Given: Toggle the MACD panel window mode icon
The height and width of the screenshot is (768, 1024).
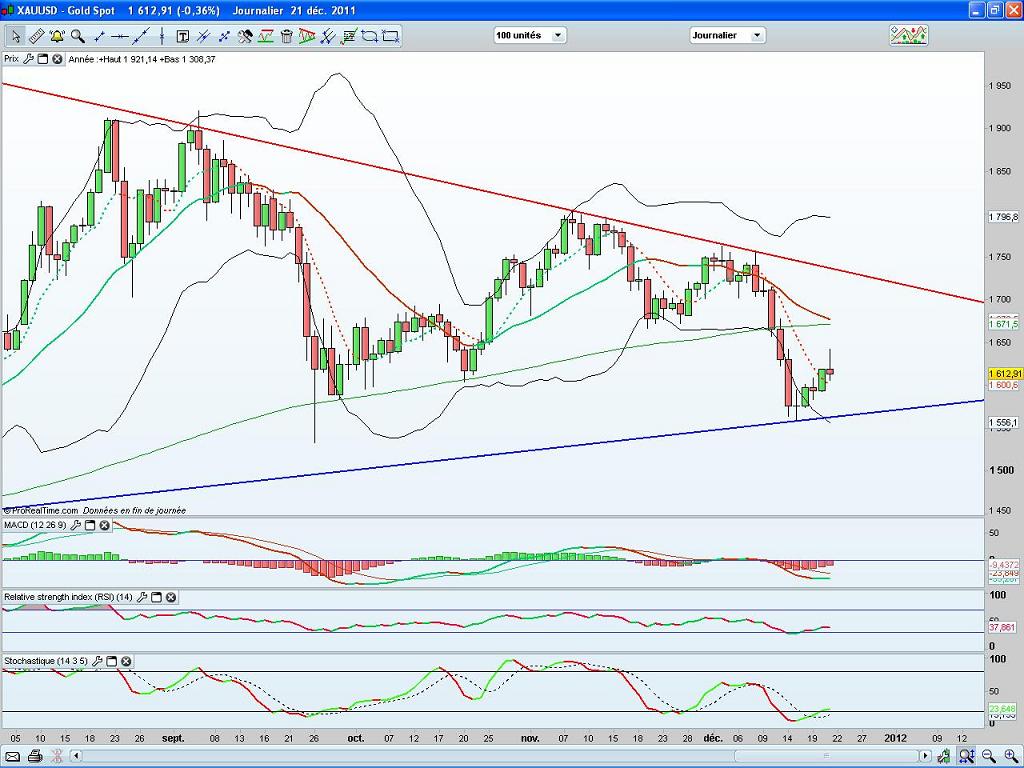Looking at the screenshot, I should (90, 525).
